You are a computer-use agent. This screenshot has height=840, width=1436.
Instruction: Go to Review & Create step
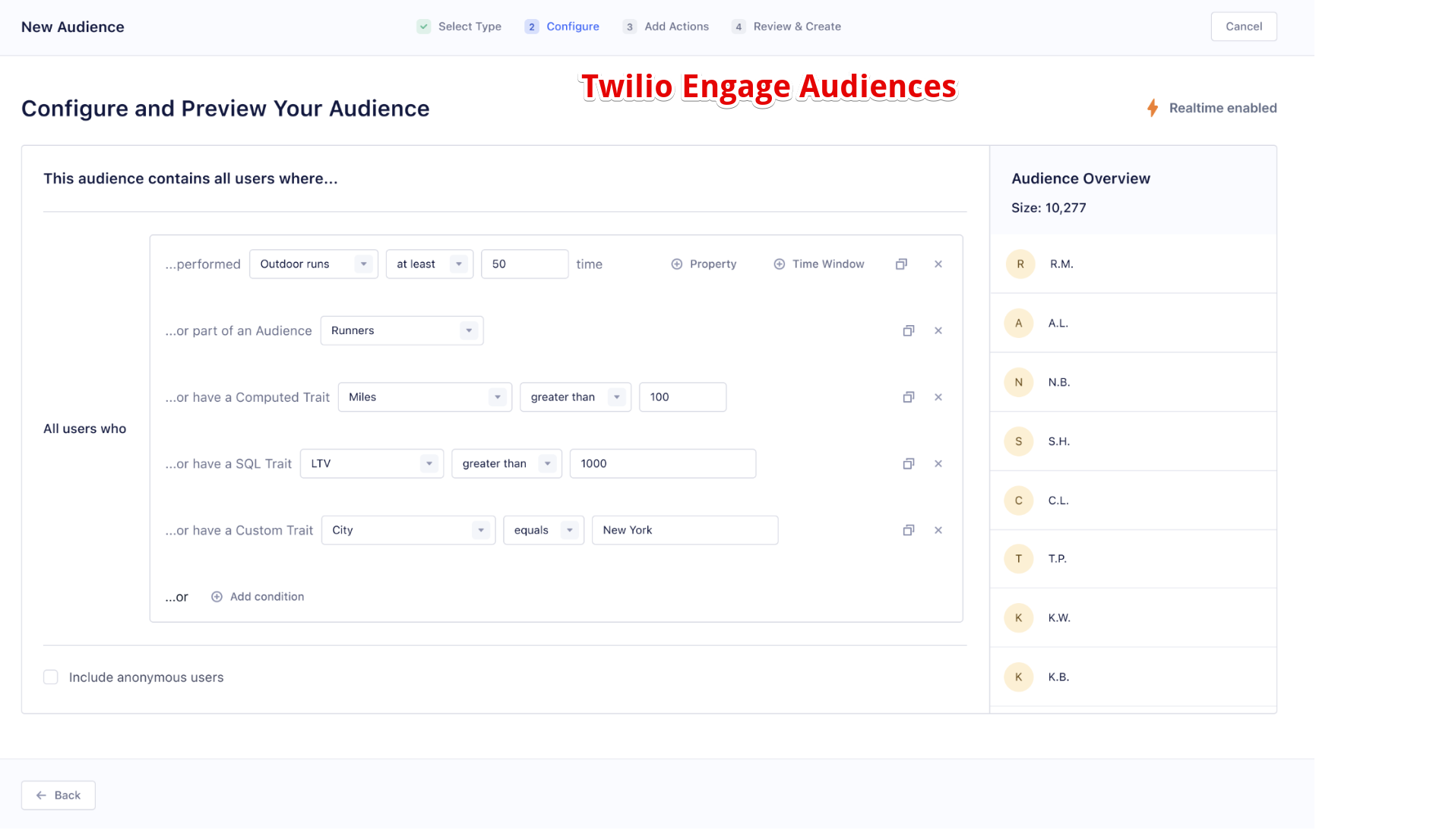click(x=786, y=27)
